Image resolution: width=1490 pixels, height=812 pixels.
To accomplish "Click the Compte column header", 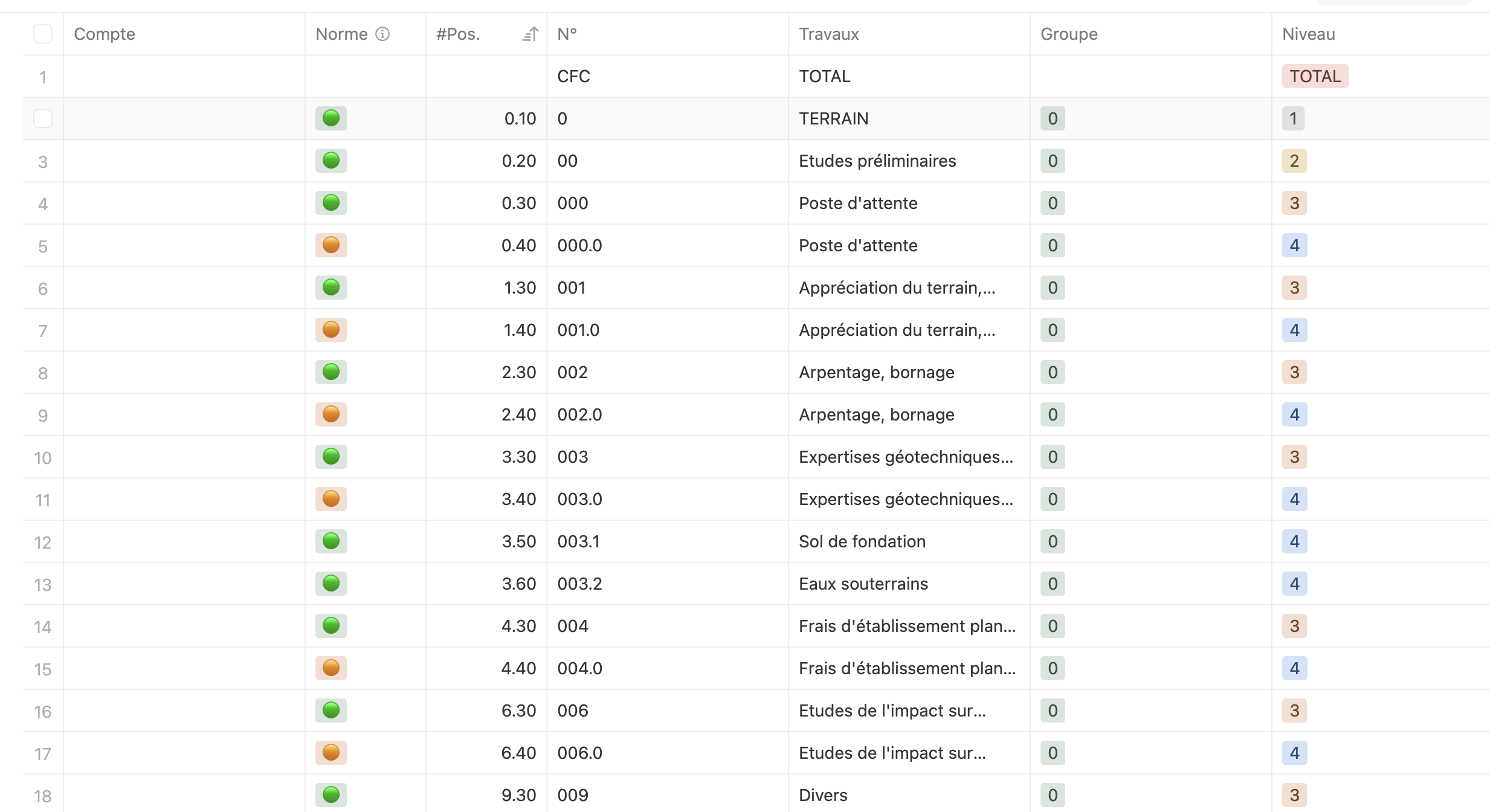I will pos(105,34).
